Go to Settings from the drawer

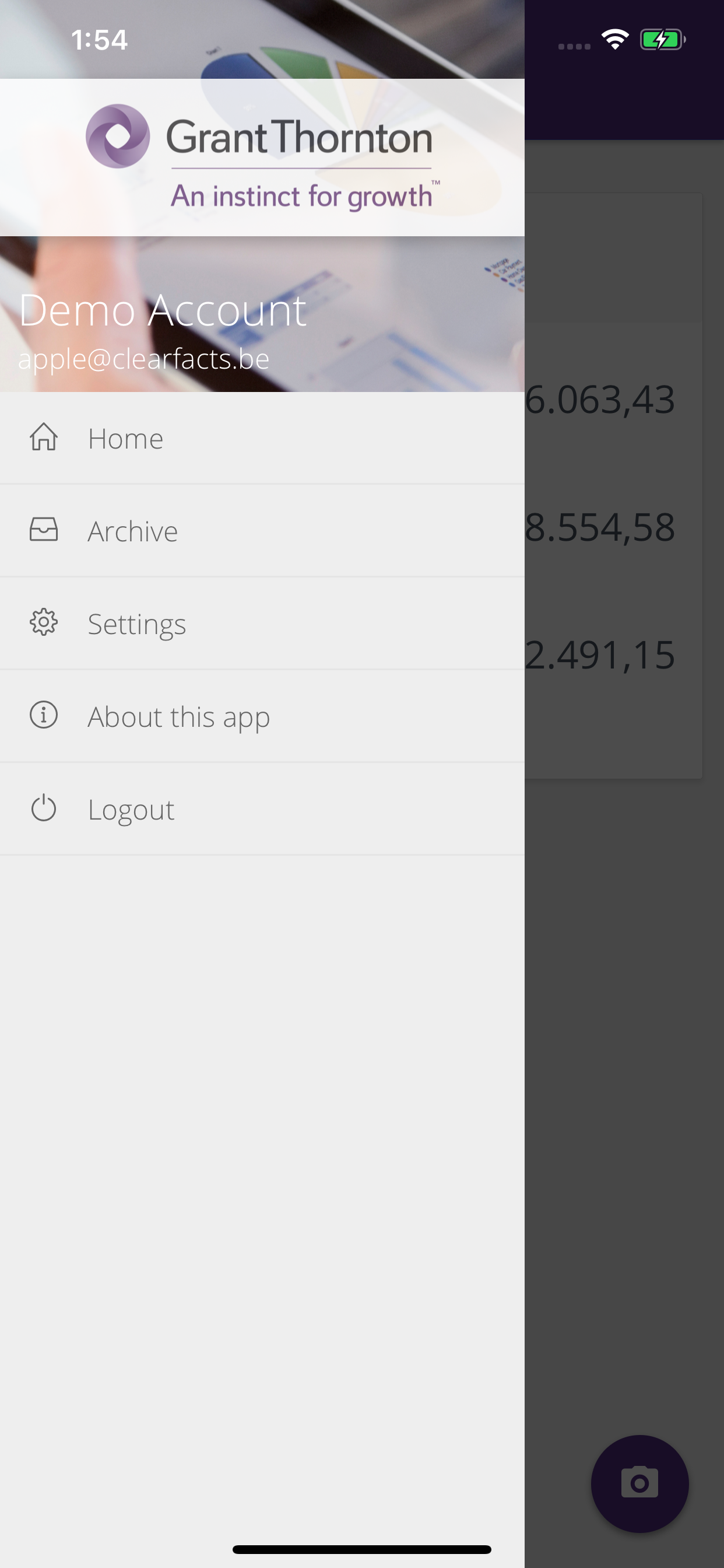click(x=137, y=625)
